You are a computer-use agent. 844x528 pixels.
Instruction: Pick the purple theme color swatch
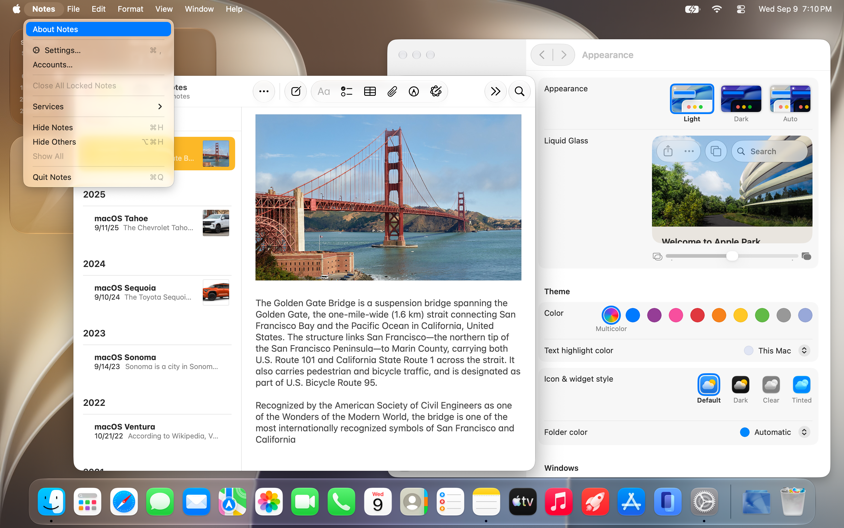[654, 315]
